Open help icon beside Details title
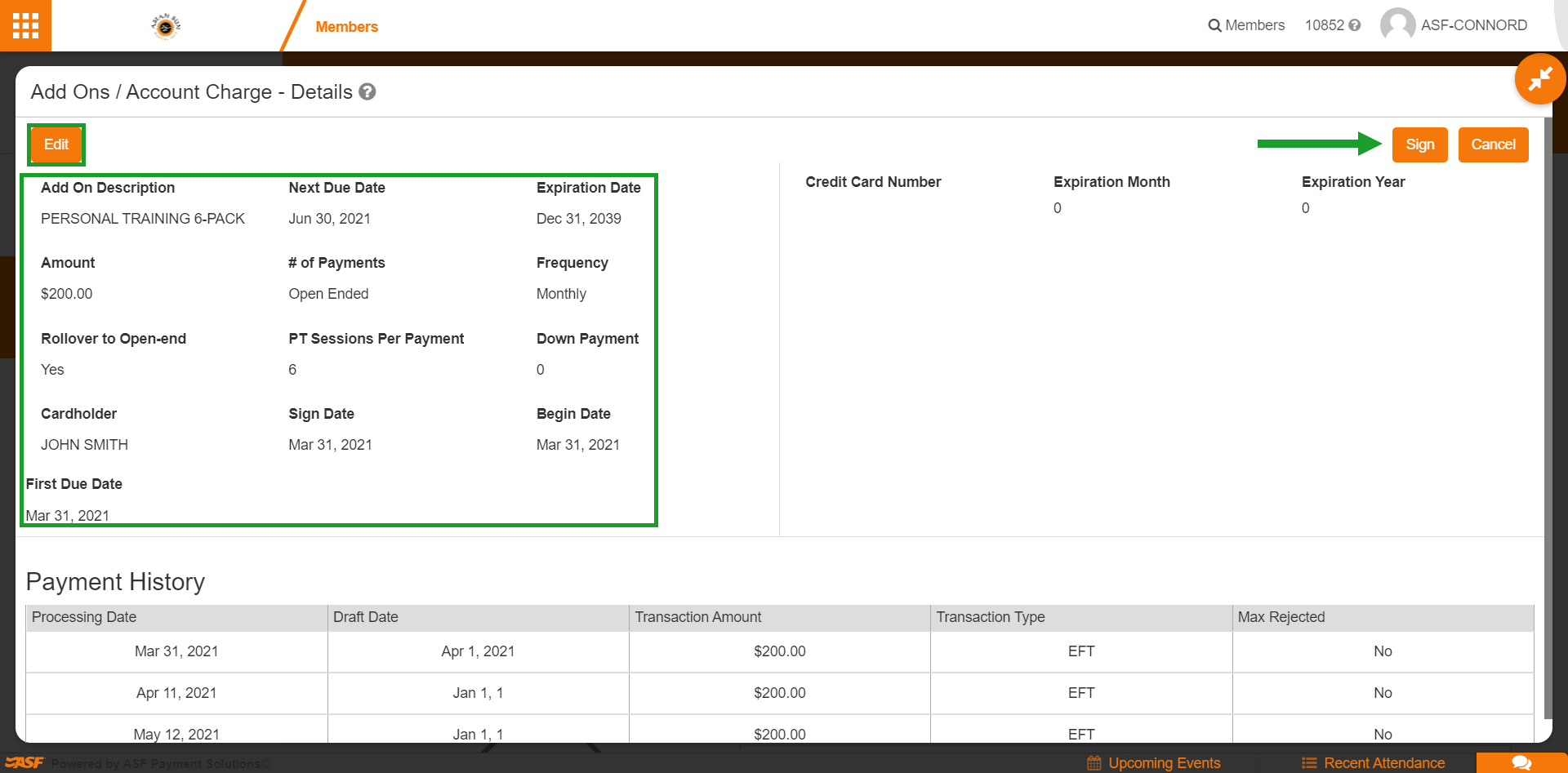This screenshot has height=773, width=1568. [367, 91]
